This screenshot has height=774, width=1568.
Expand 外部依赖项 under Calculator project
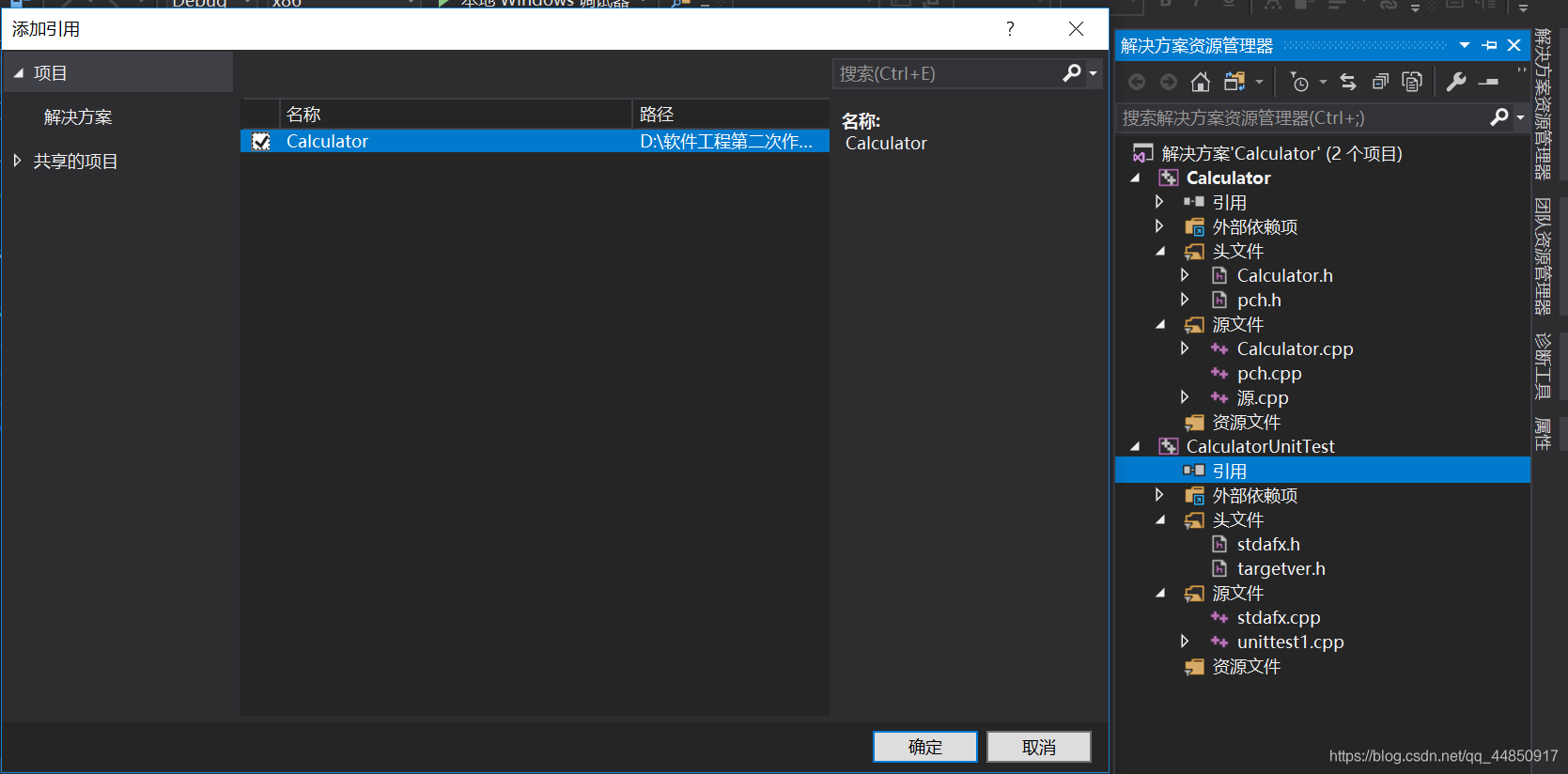click(x=1159, y=226)
